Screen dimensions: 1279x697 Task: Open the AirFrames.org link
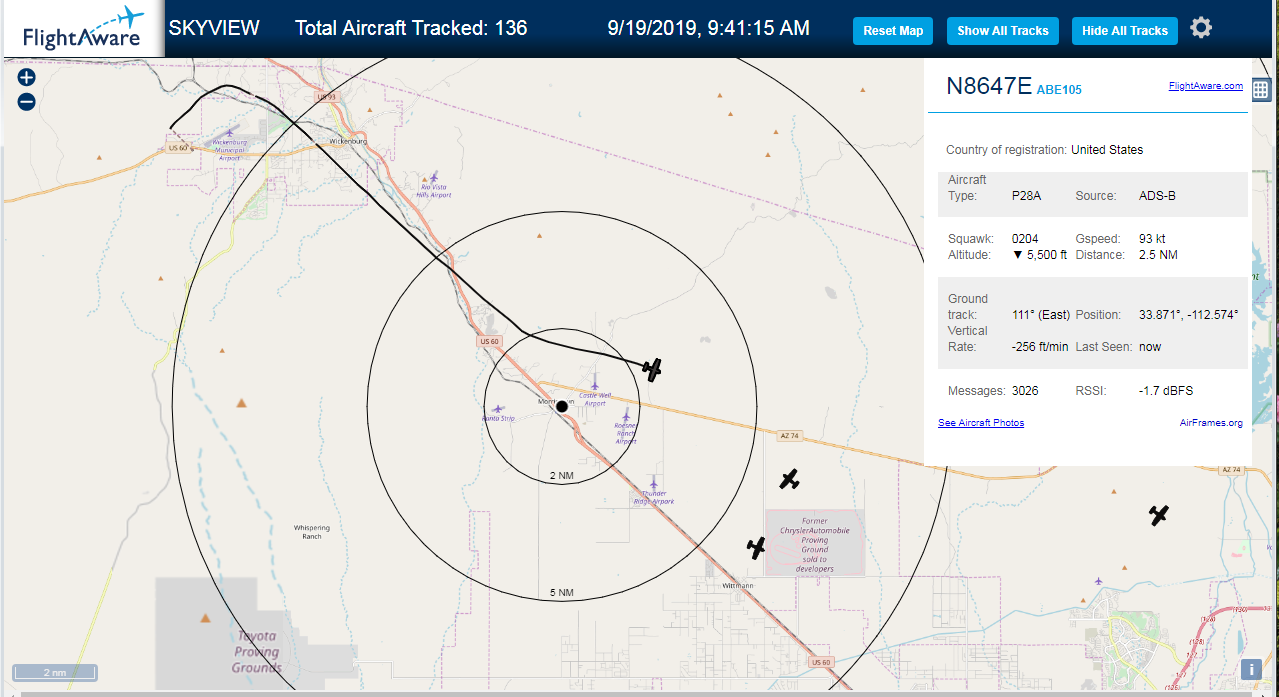(x=1211, y=423)
